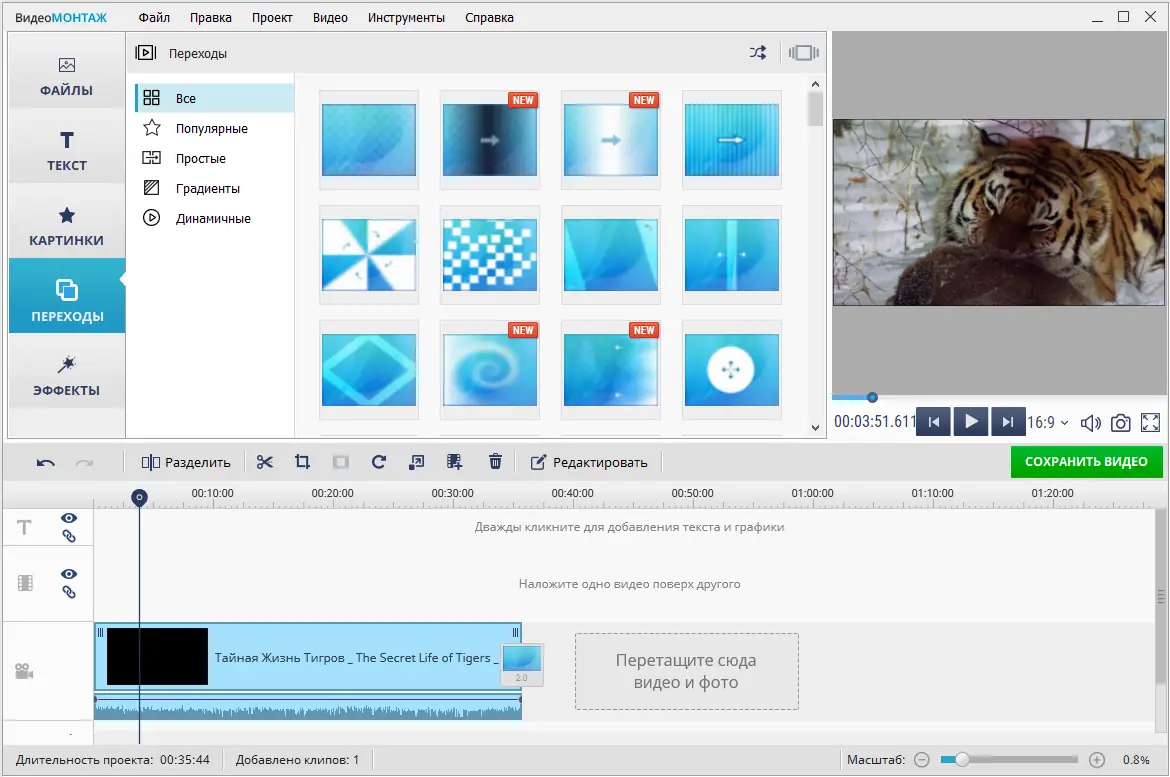Open the Файлы section in sidebar
1170x777 pixels.
pyautogui.click(x=66, y=77)
